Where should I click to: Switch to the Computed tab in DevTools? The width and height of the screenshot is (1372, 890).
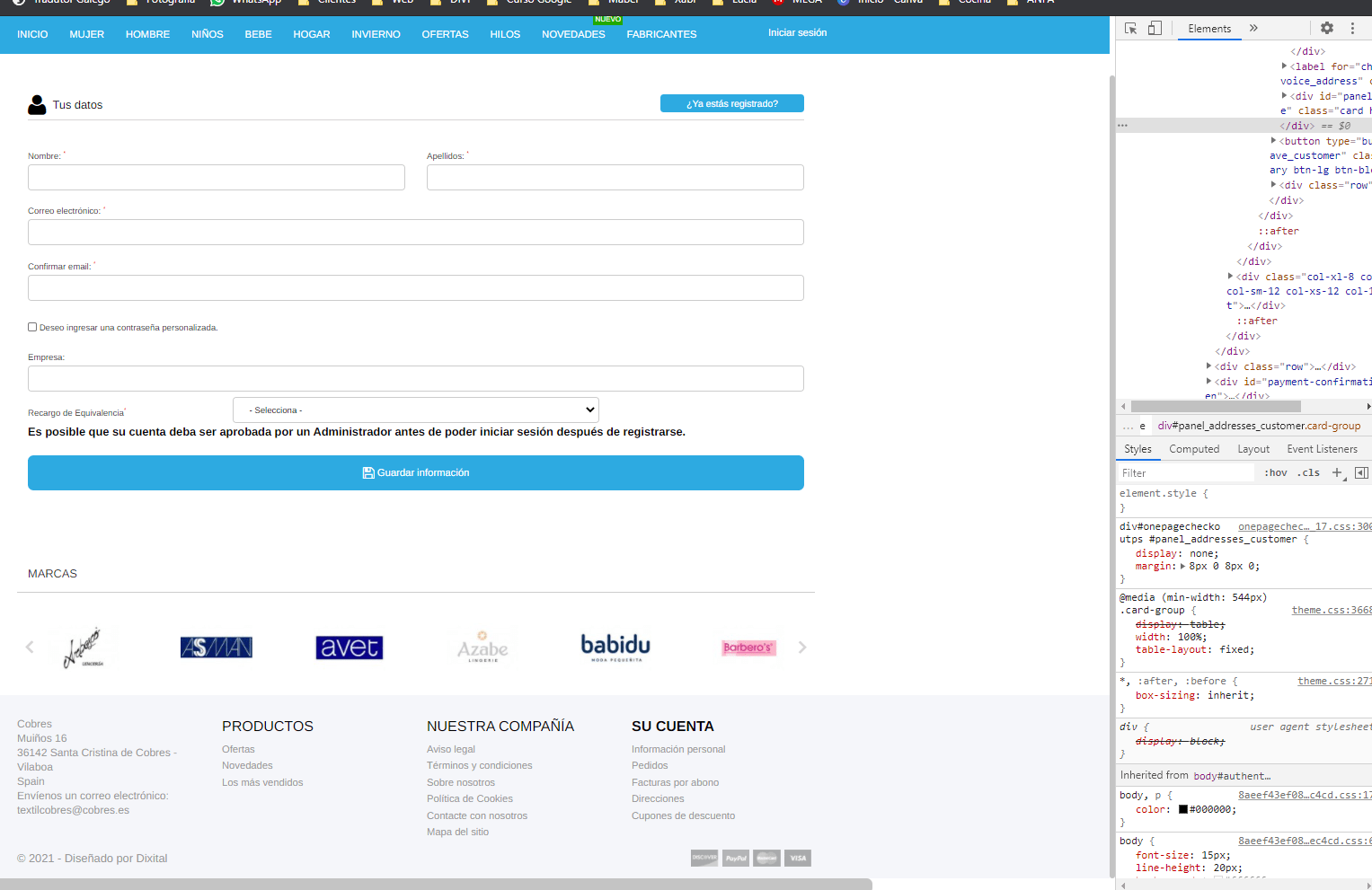(1194, 449)
